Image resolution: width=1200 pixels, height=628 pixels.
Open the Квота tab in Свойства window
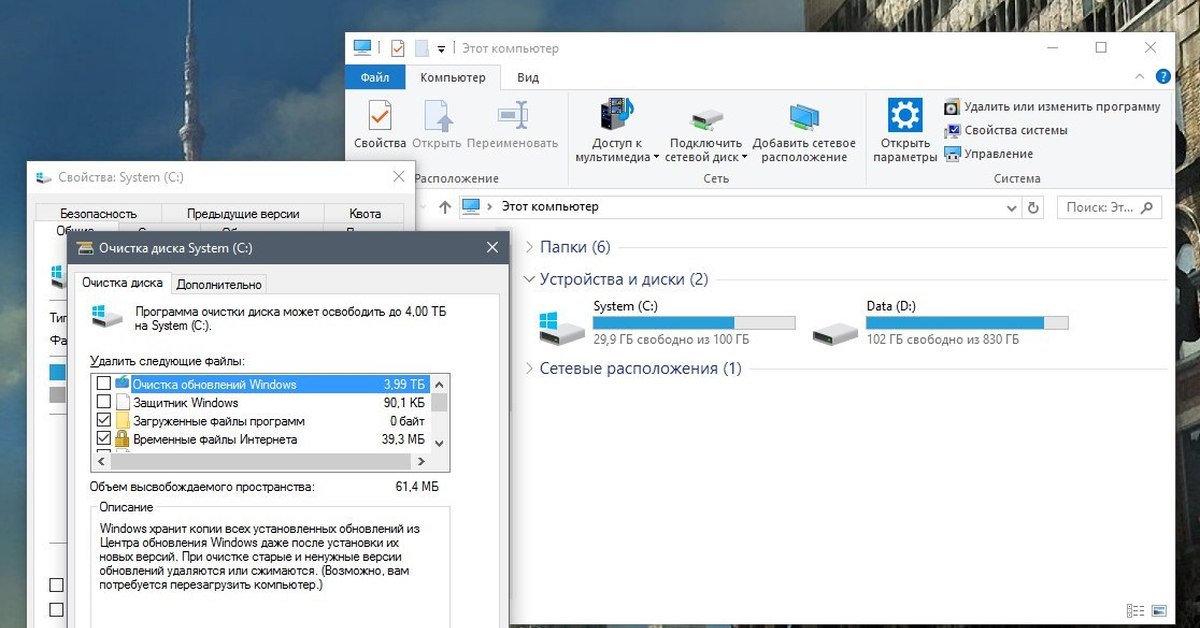click(365, 213)
